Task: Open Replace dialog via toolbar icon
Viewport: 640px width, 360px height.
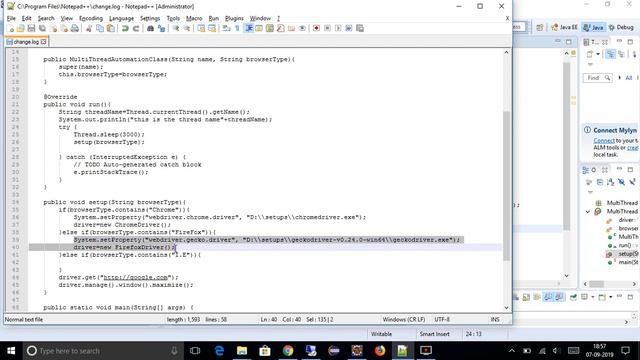Action: (x=161, y=29)
